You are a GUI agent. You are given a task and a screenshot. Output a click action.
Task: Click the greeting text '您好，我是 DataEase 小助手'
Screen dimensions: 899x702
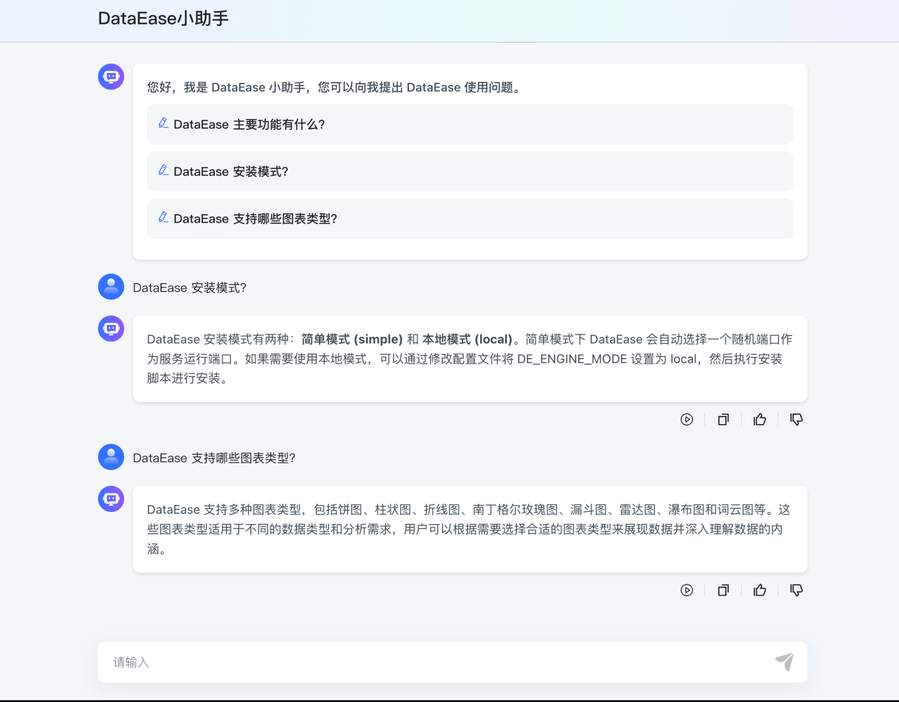226,87
